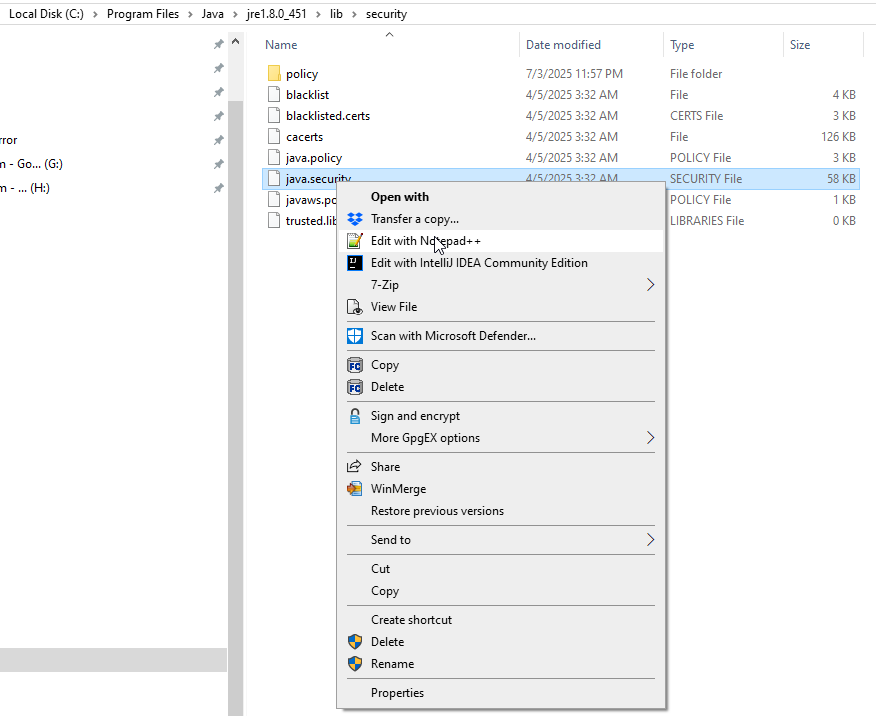Image resolution: width=876 pixels, height=716 pixels.
Task: Open chevron dropdown after Program Files
Action: [190, 14]
